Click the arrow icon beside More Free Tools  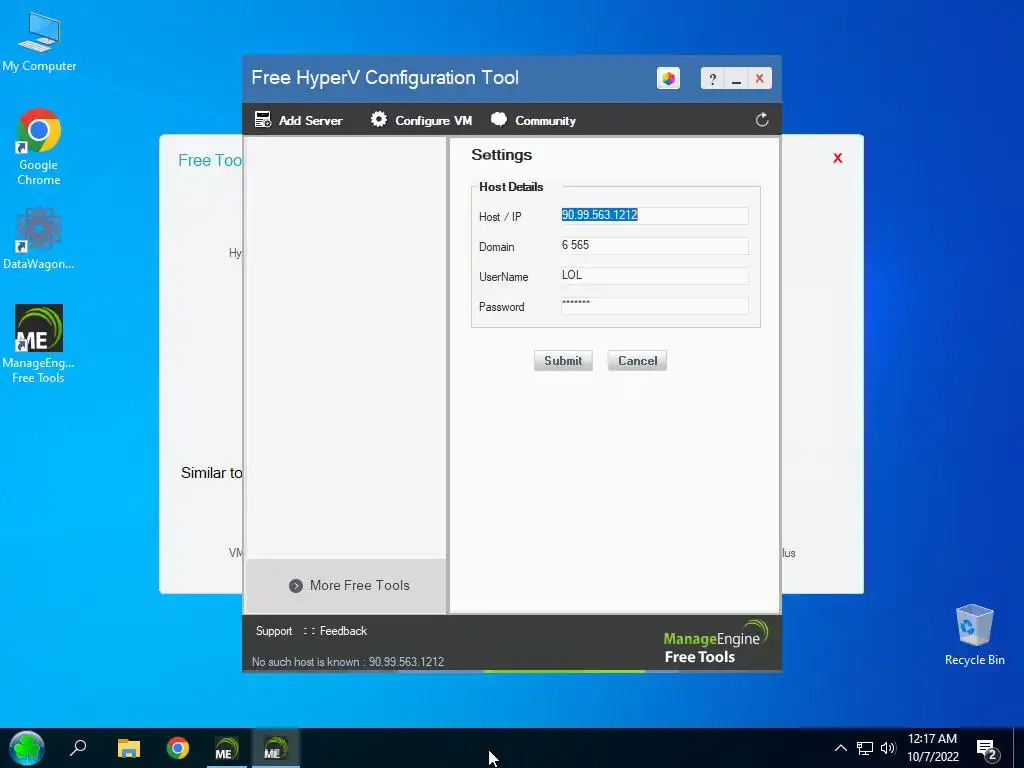296,586
